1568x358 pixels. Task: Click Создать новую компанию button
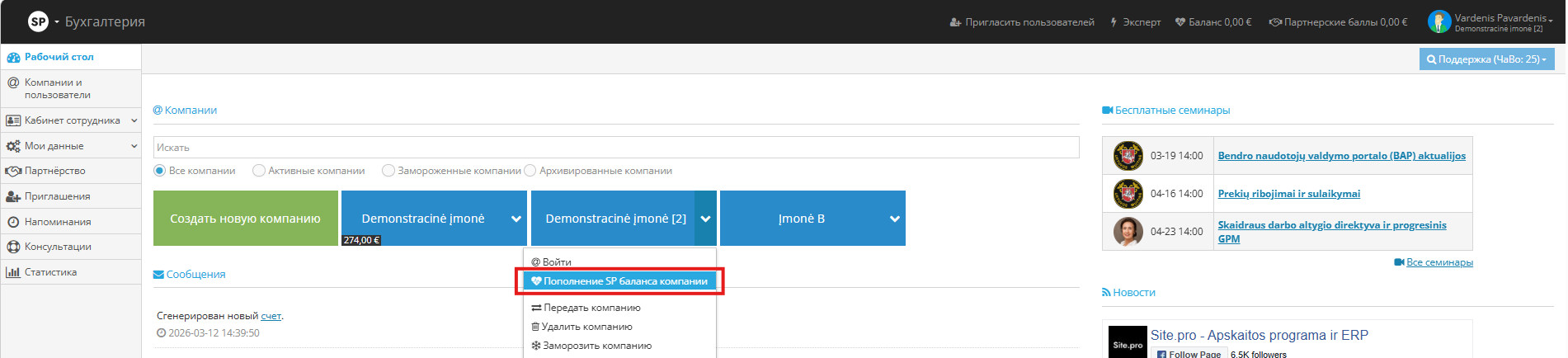coord(245,219)
